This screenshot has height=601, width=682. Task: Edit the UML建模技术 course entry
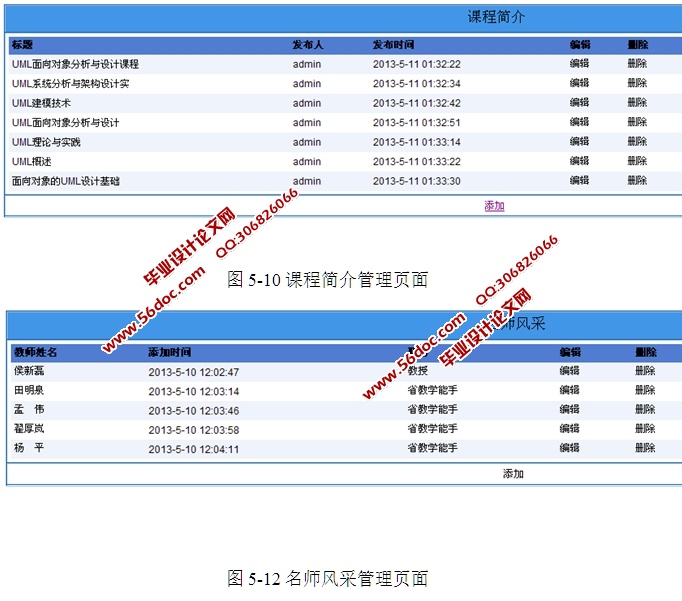[579, 103]
